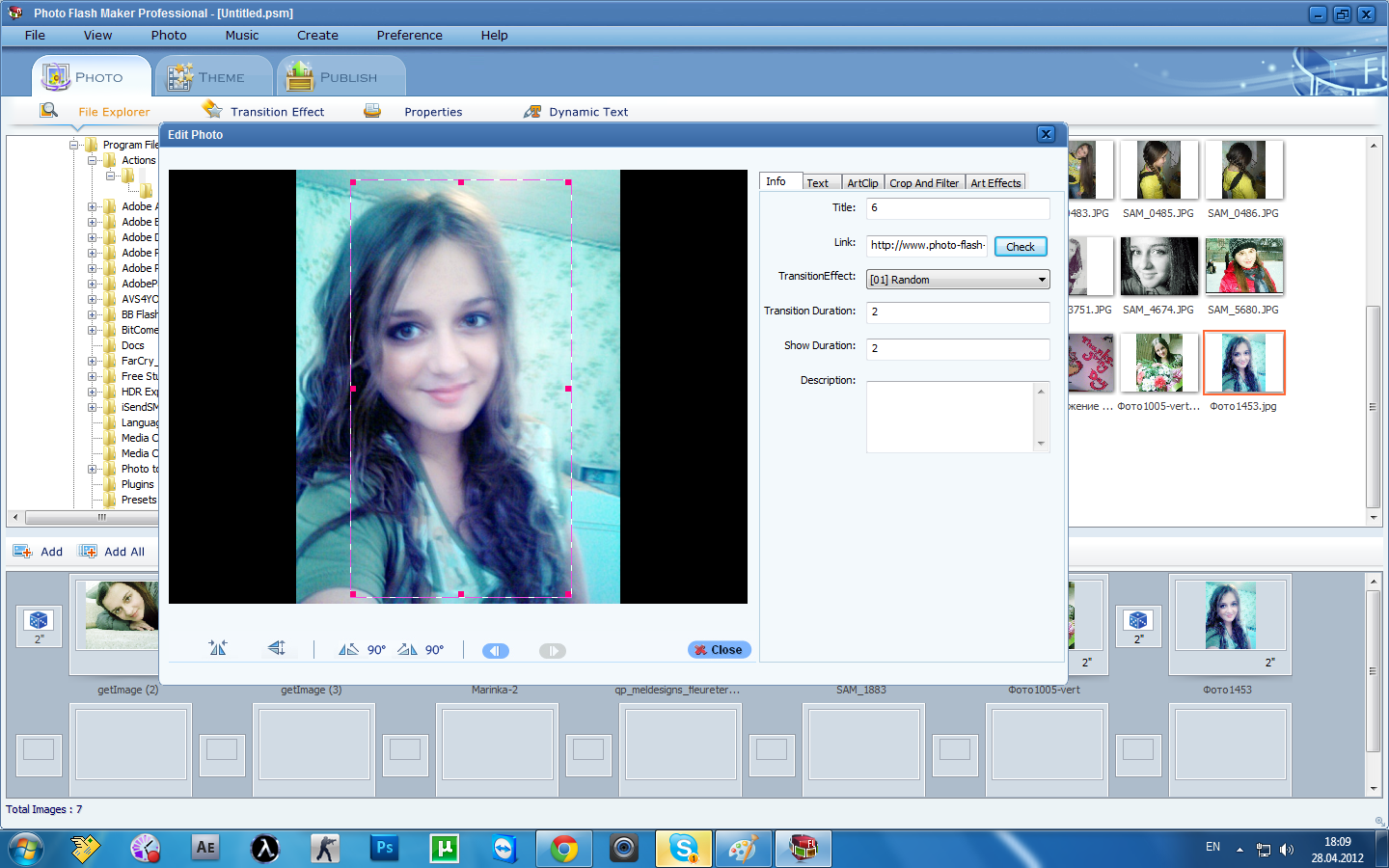Viewport: 1389px width, 868px height.
Task: Open the Help menu
Action: pyautogui.click(x=494, y=36)
